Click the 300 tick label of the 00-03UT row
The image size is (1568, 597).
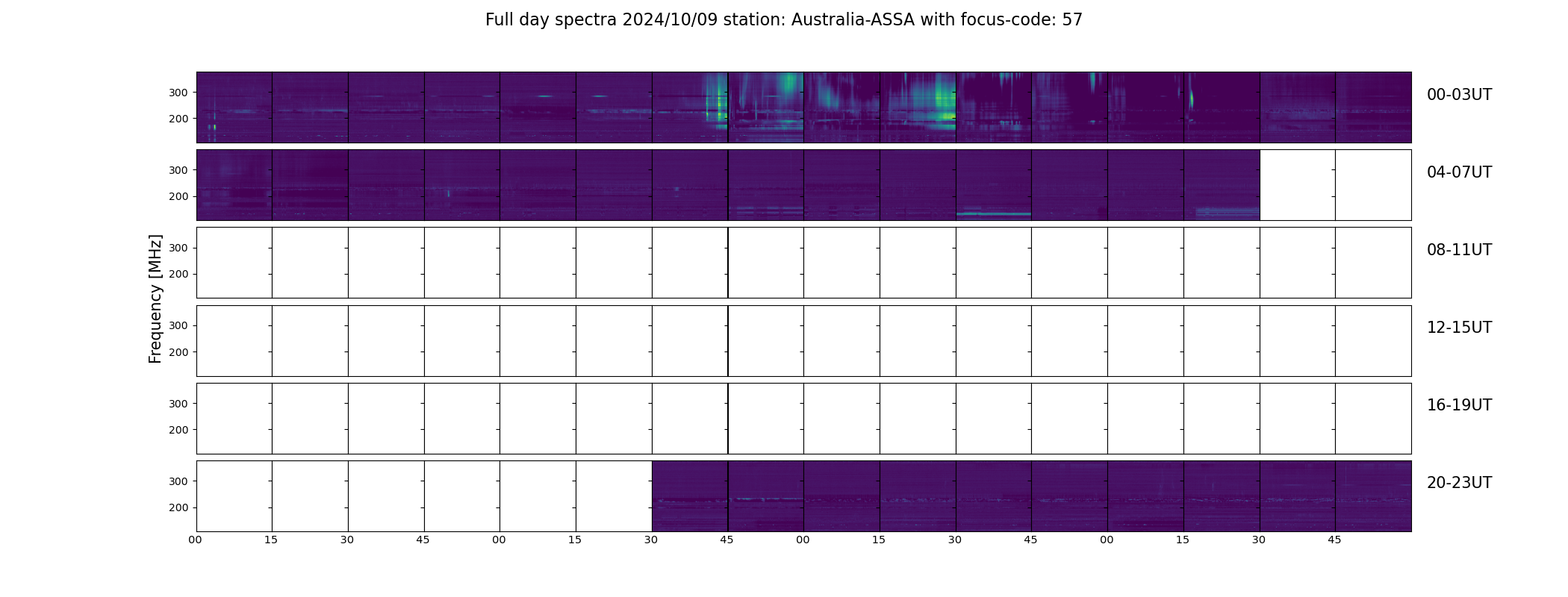click(178, 93)
